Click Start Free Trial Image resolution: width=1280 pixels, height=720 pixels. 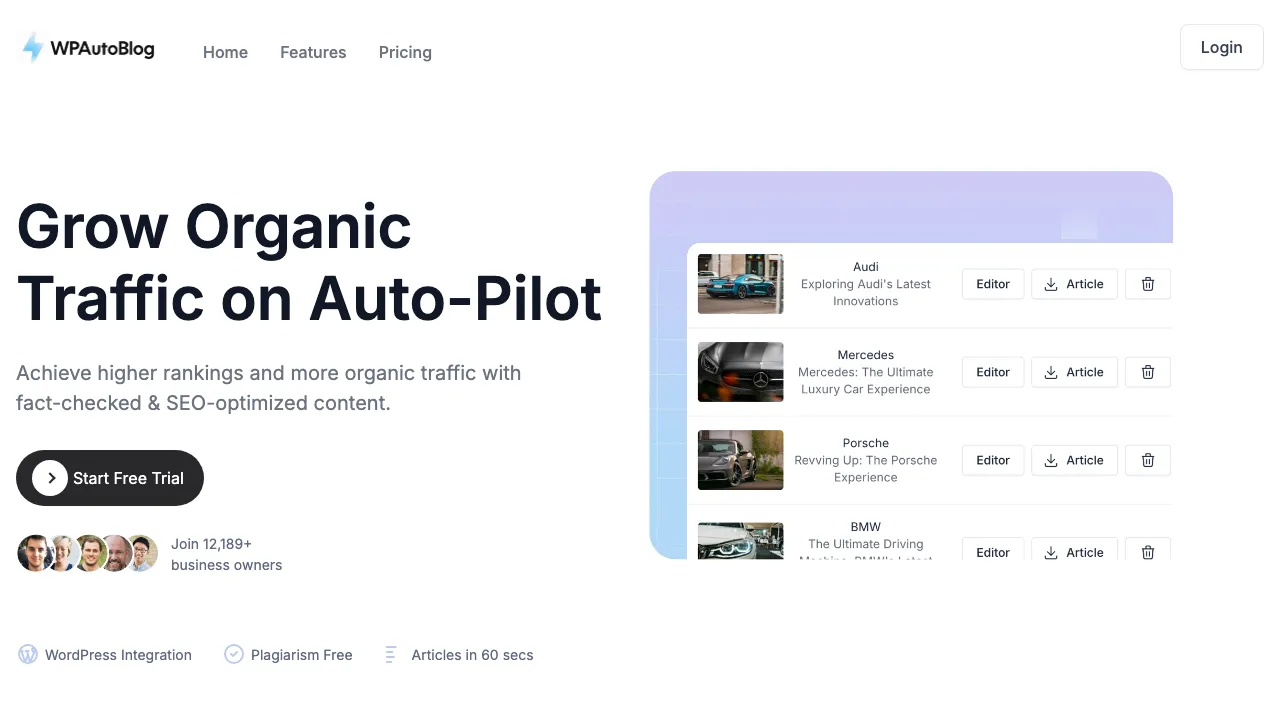click(x=110, y=478)
